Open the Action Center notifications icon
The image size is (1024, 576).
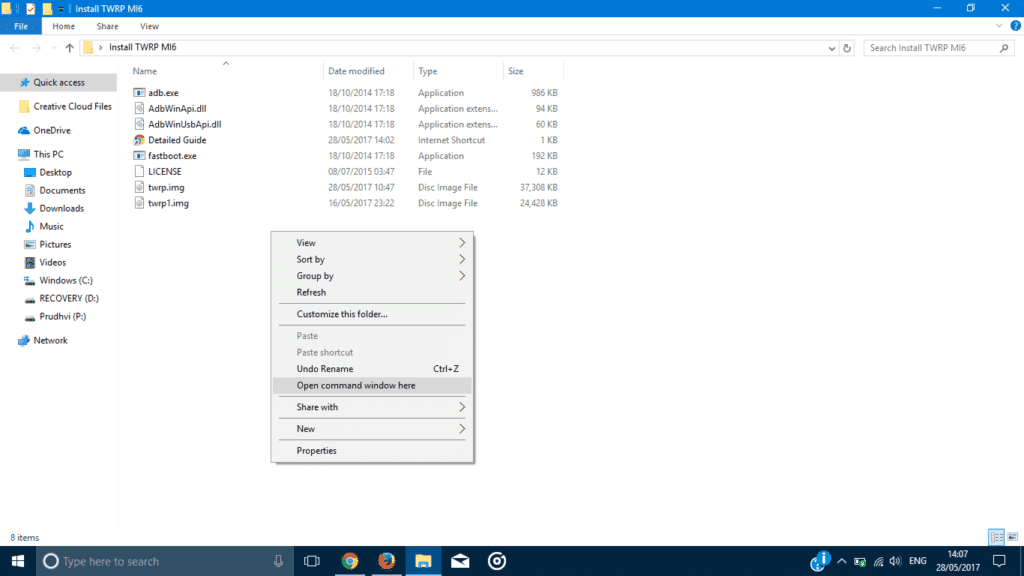tap(999, 561)
